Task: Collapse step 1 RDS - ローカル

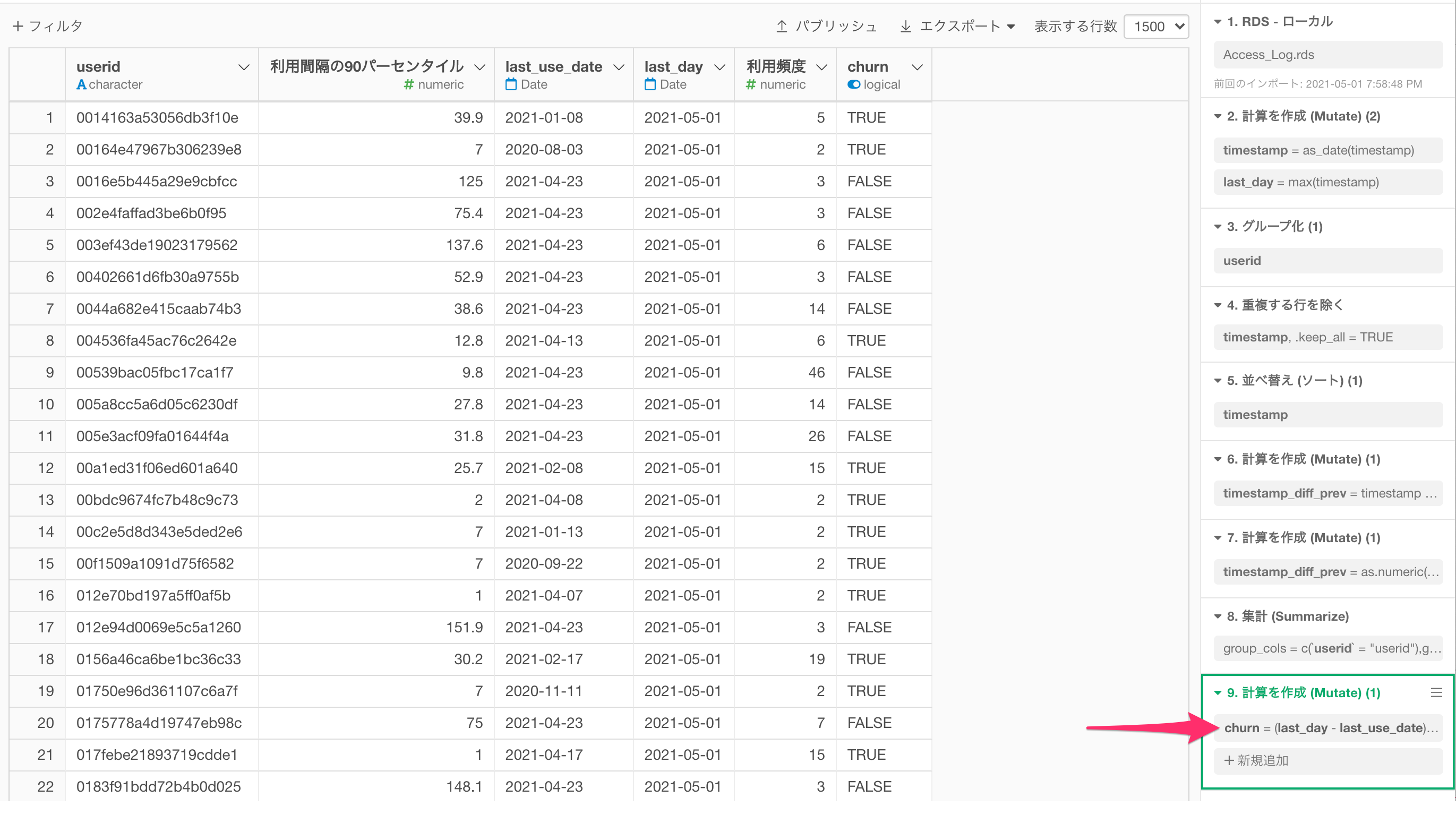Action: [x=1218, y=22]
